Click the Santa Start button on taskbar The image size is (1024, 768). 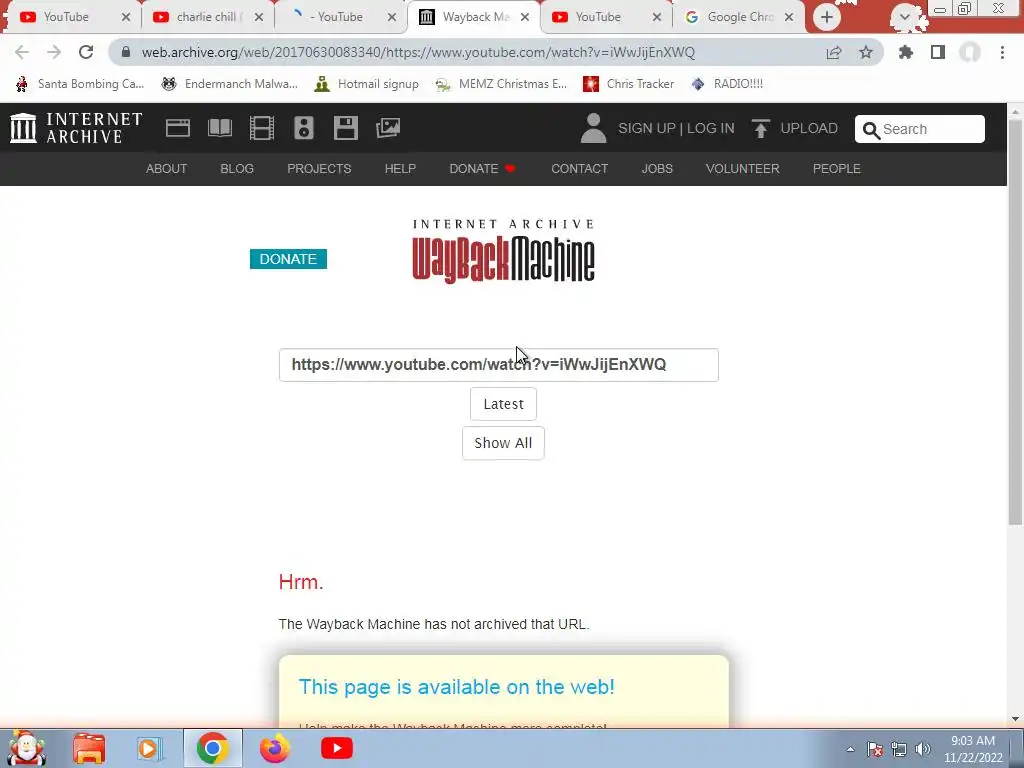pos(27,748)
